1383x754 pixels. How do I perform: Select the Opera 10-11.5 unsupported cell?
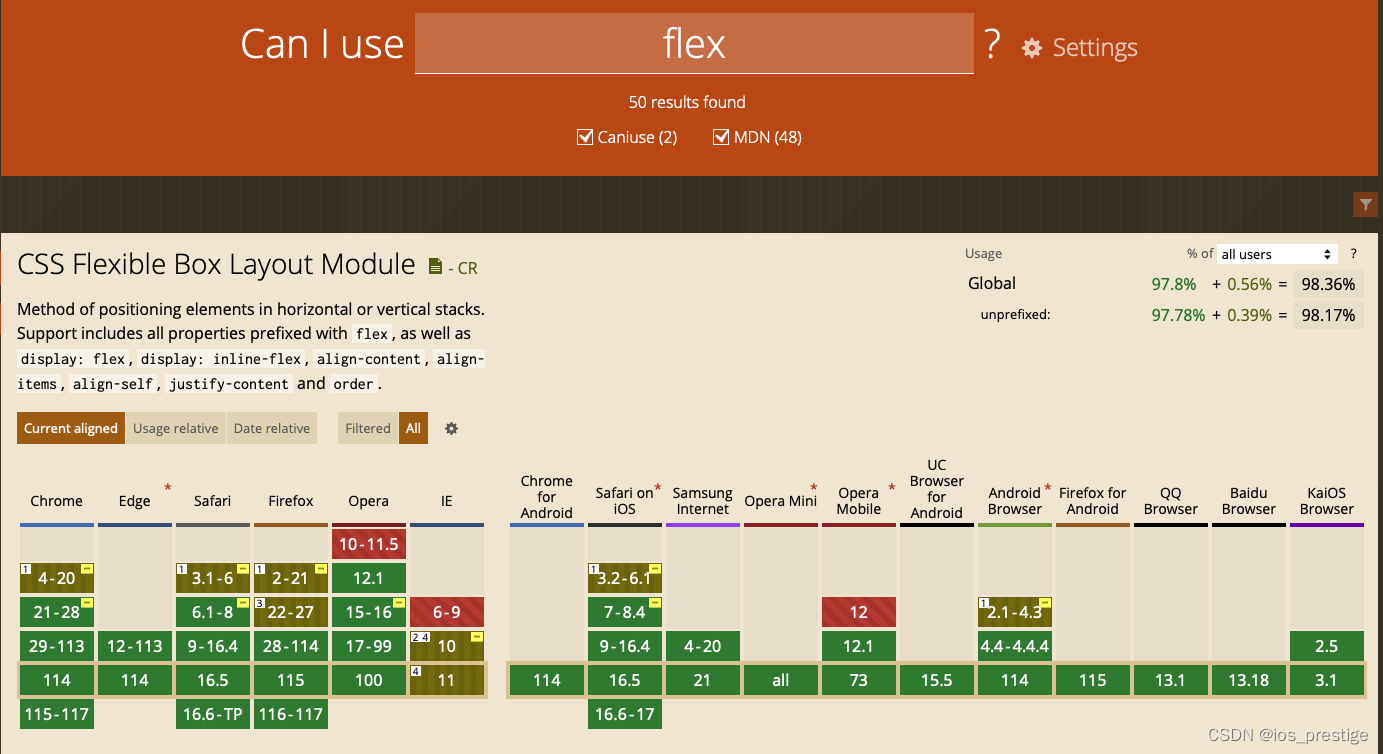(x=369, y=544)
